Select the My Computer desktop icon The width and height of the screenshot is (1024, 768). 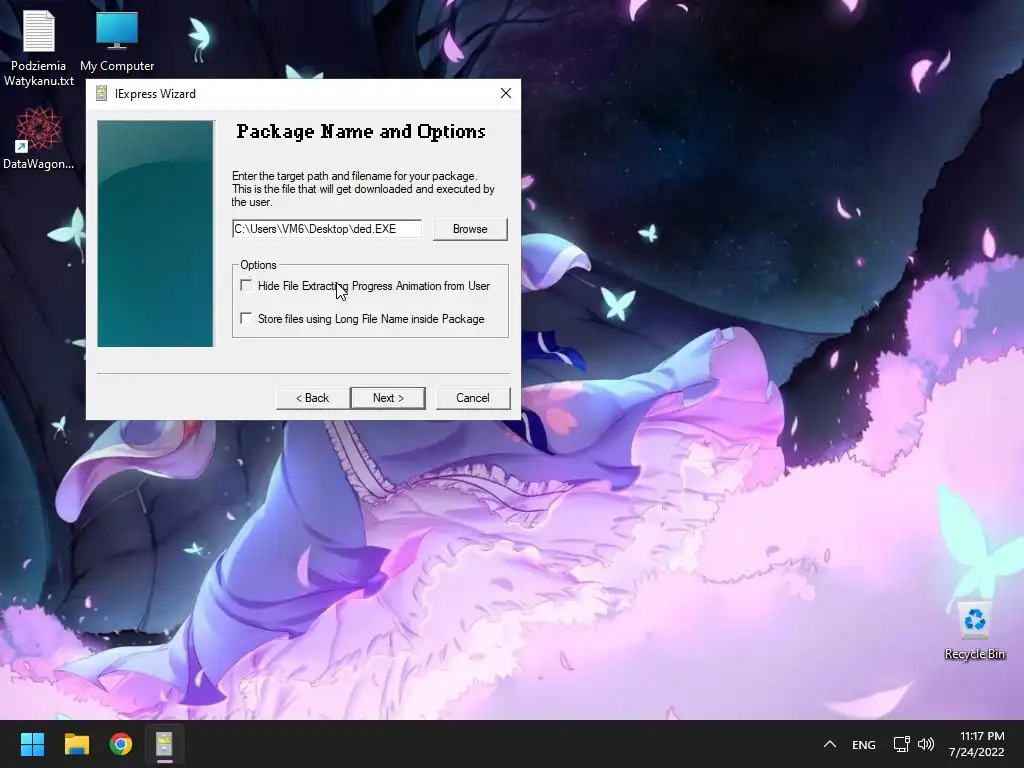pyautogui.click(x=117, y=42)
